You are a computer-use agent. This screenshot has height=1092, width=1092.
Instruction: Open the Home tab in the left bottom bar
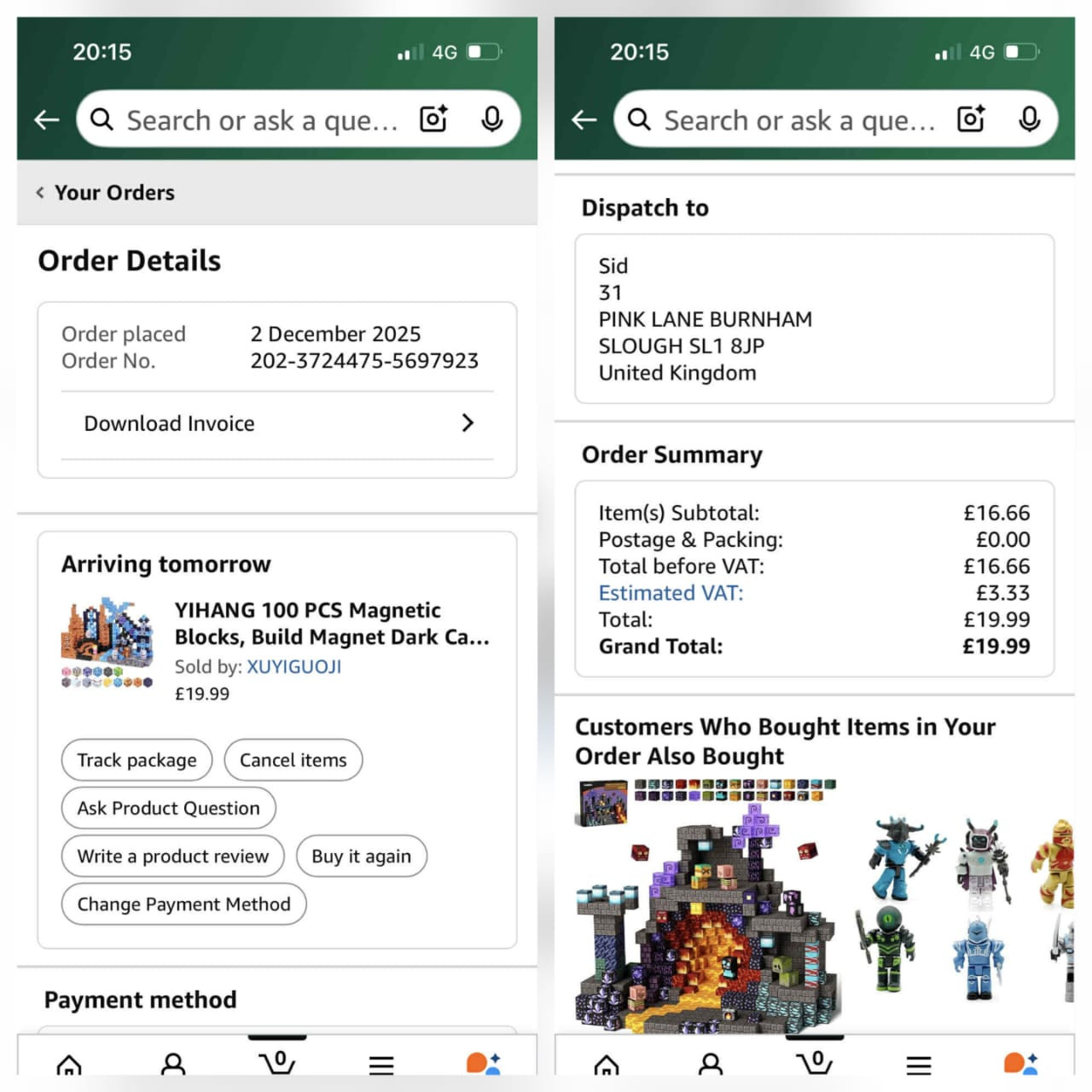69,1064
